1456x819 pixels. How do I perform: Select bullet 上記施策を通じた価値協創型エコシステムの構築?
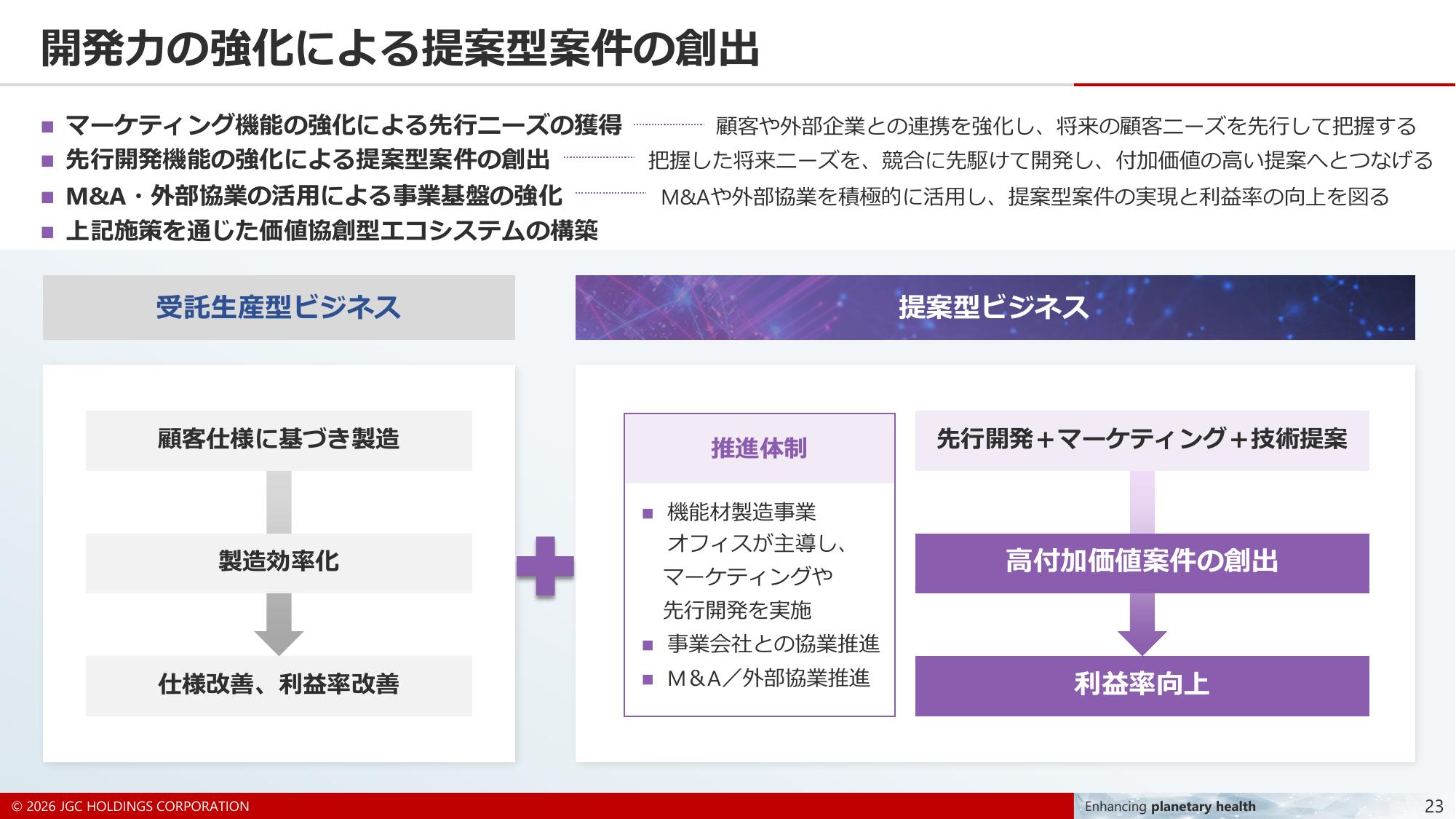click(332, 231)
